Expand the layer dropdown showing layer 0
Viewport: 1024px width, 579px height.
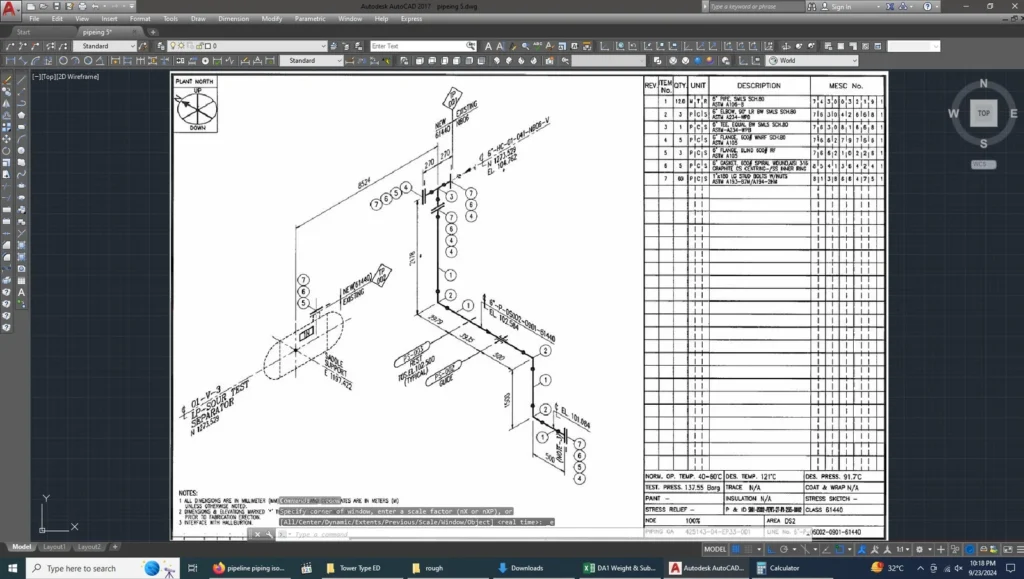[x=322, y=46]
